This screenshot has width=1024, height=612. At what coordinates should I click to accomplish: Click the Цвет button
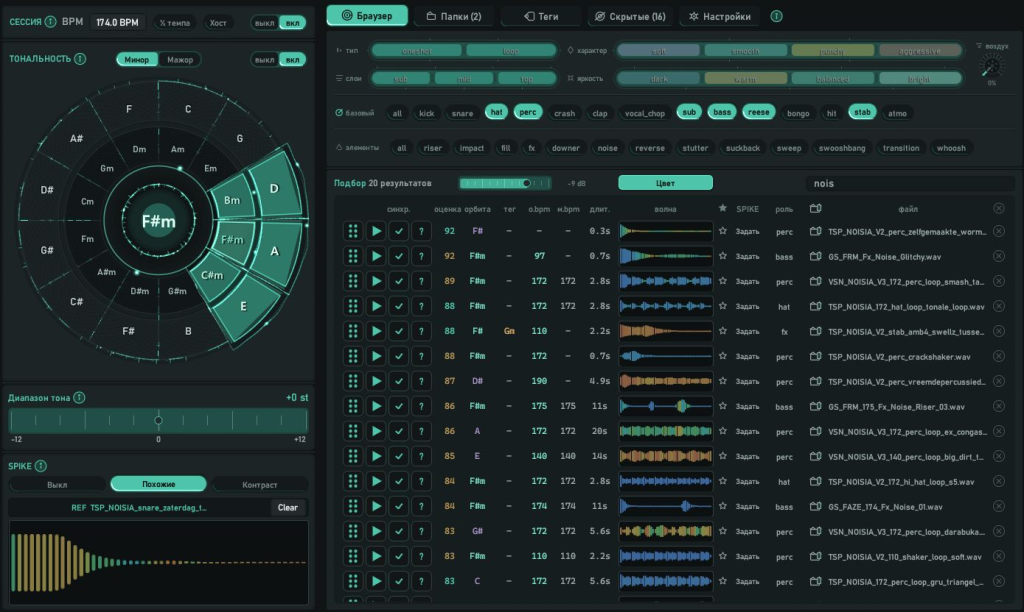(665, 183)
